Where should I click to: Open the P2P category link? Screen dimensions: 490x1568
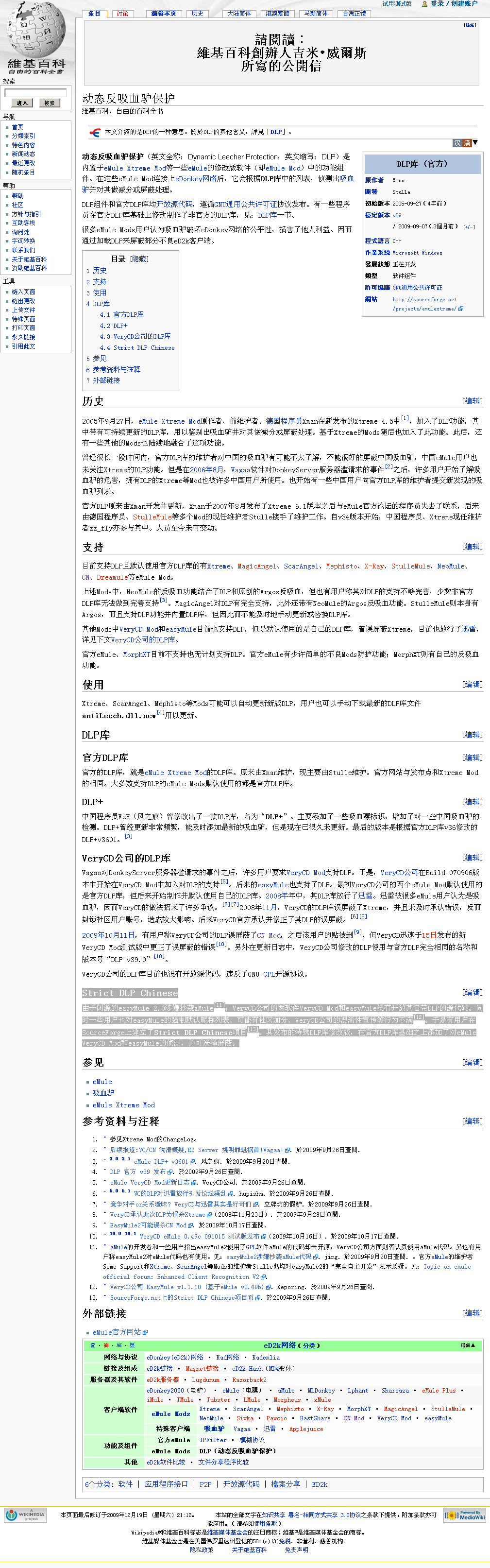point(206,1484)
